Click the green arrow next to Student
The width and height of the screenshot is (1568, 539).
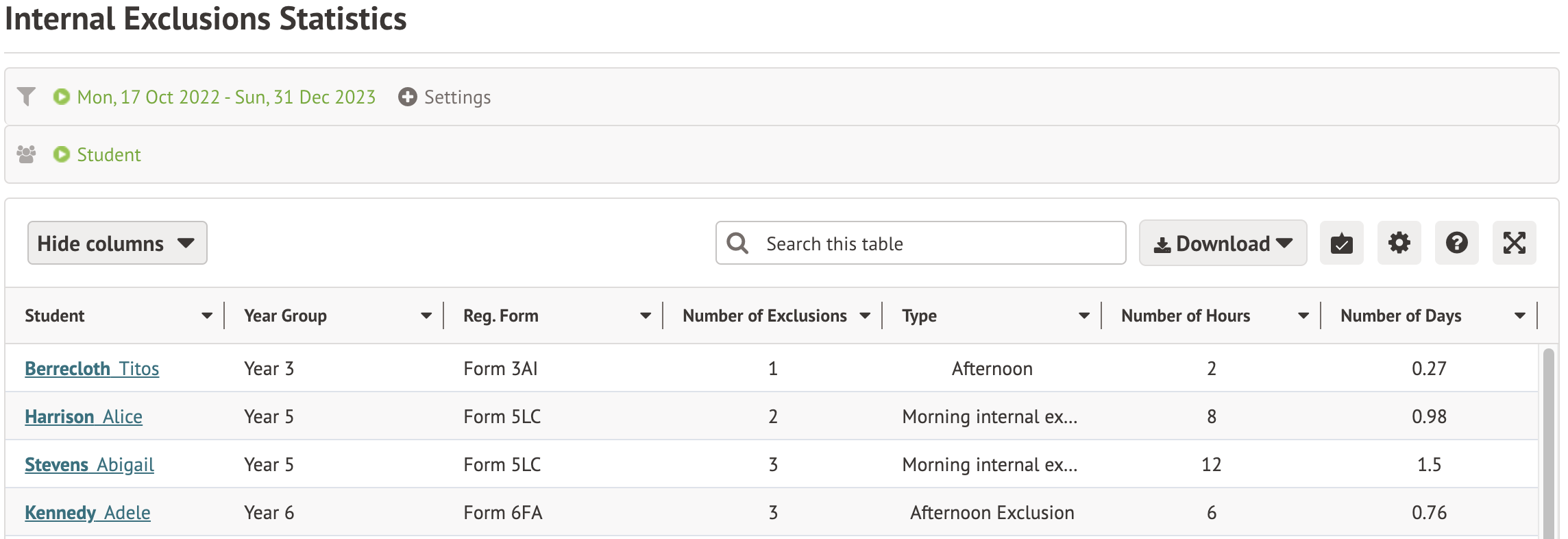point(62,154)
